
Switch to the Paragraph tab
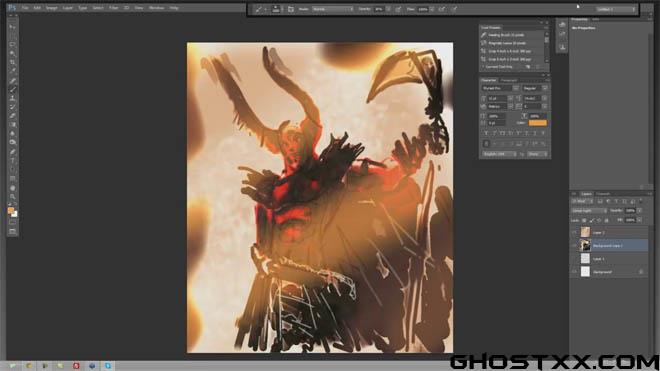(508, 80)
